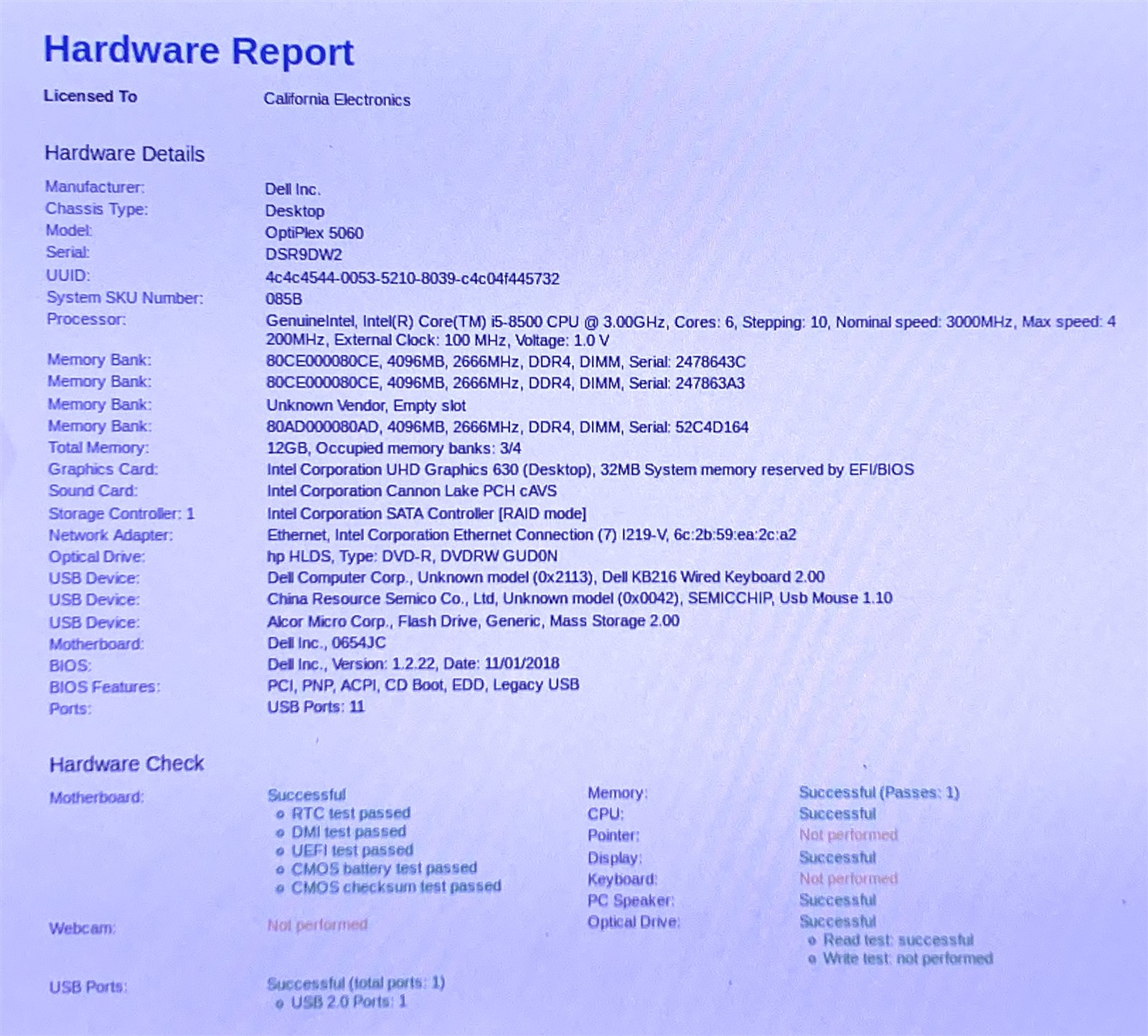Viewport: 1148px width, 1036px height.
Task: Click Keyboard 'Not performed' status
Action: point(848,879)
